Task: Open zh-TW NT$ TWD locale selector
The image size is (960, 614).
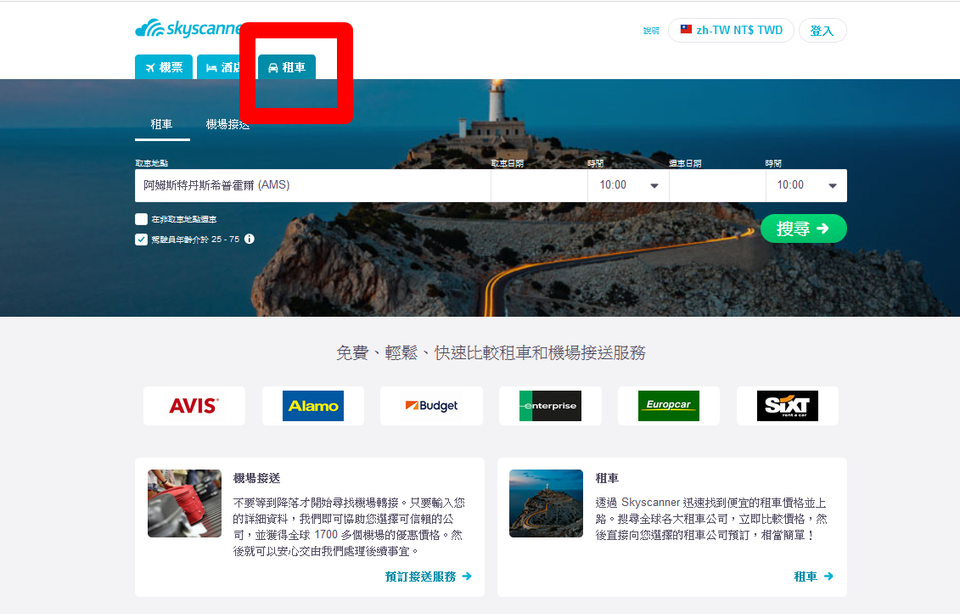Action: pyautogui.click(x=731, y=30)
